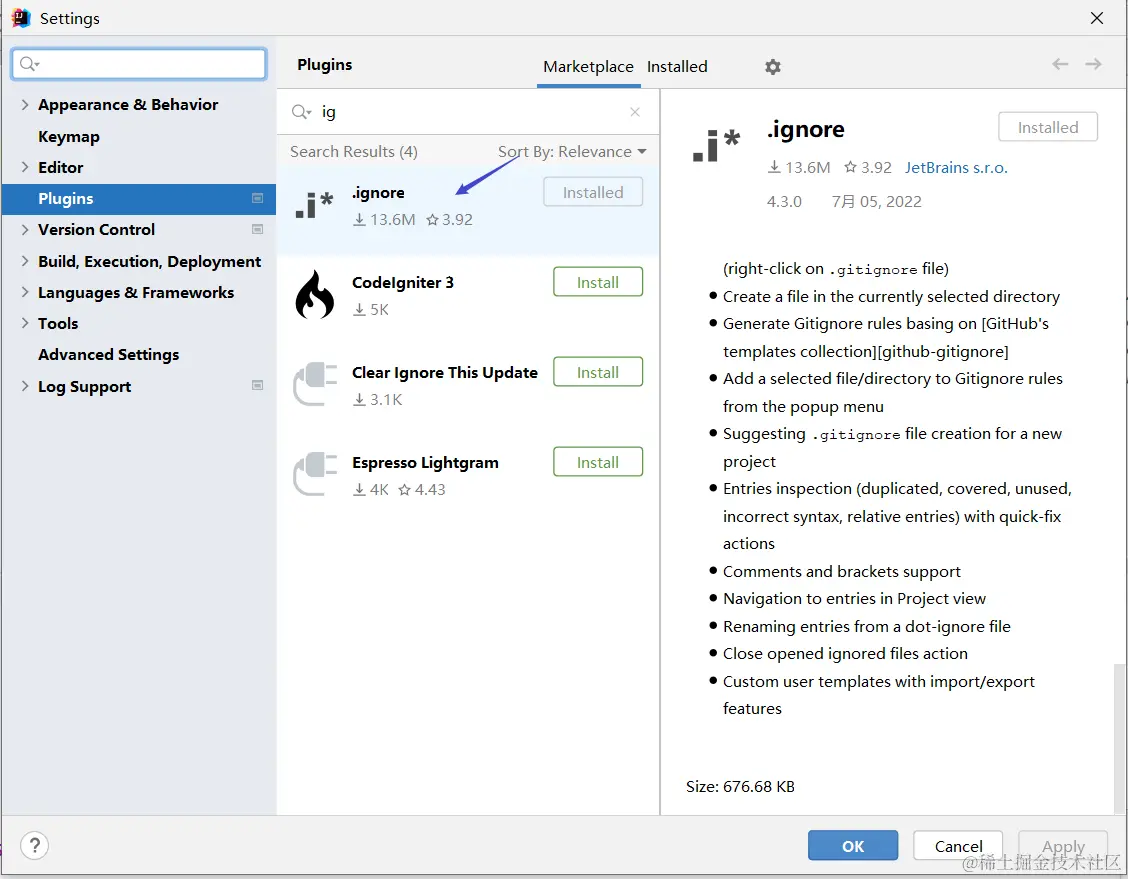
Task: Select the Espresso Lightgram plugin title
Action: tap(425, 463)
